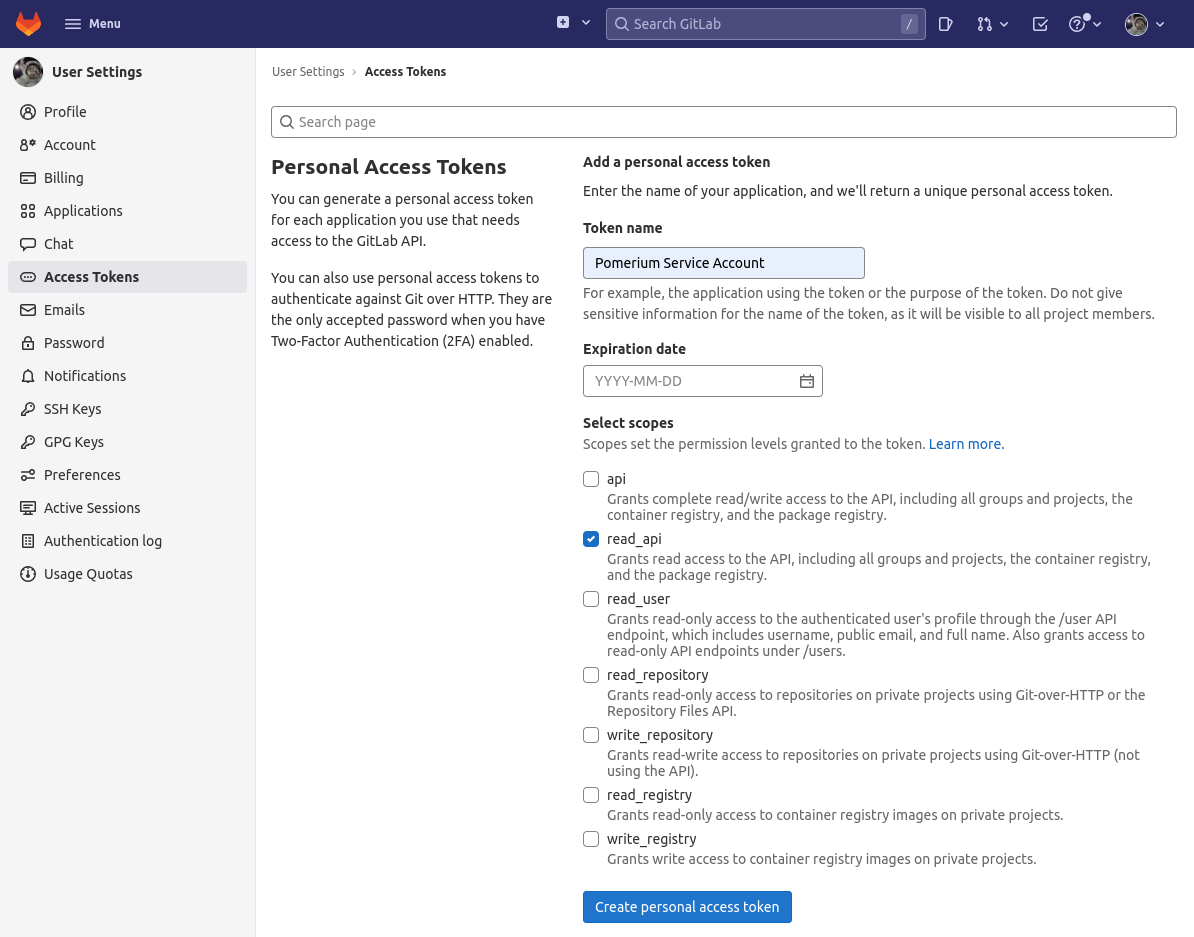
Task: Open the Learn more link about scopes
Action: 965,443
